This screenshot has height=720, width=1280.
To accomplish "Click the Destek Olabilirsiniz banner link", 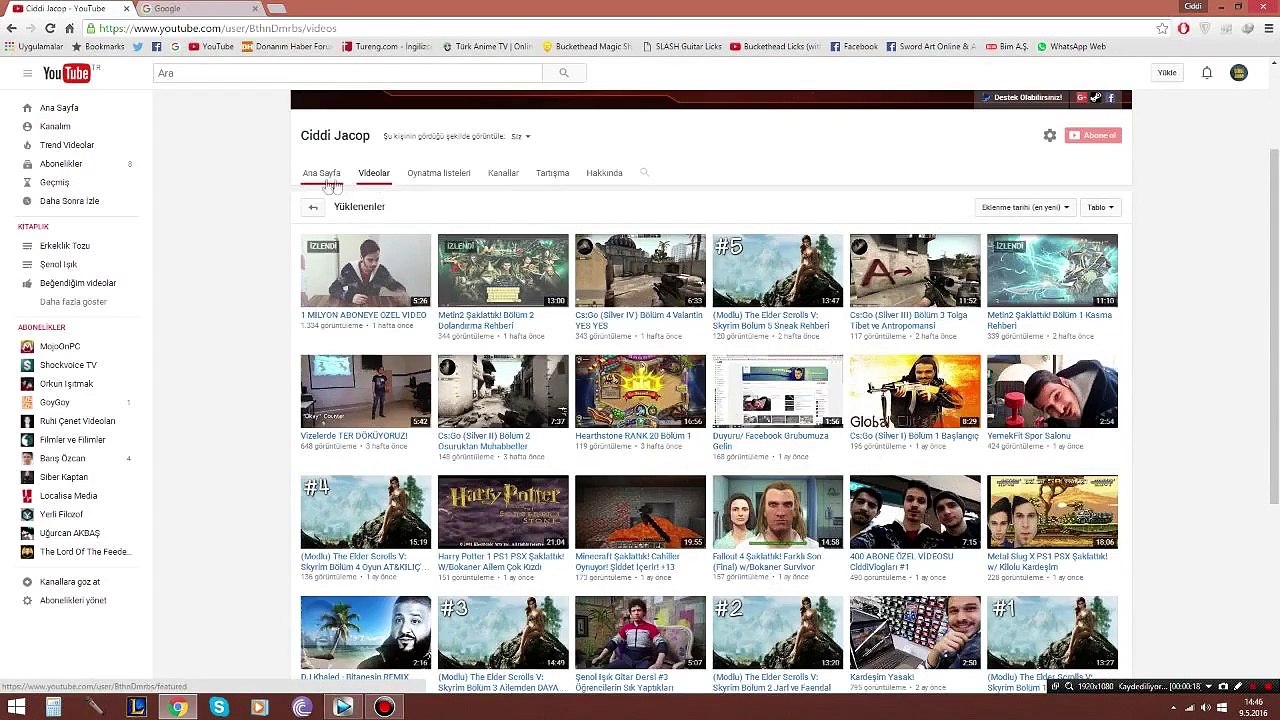I will [x=1022, y=98].
